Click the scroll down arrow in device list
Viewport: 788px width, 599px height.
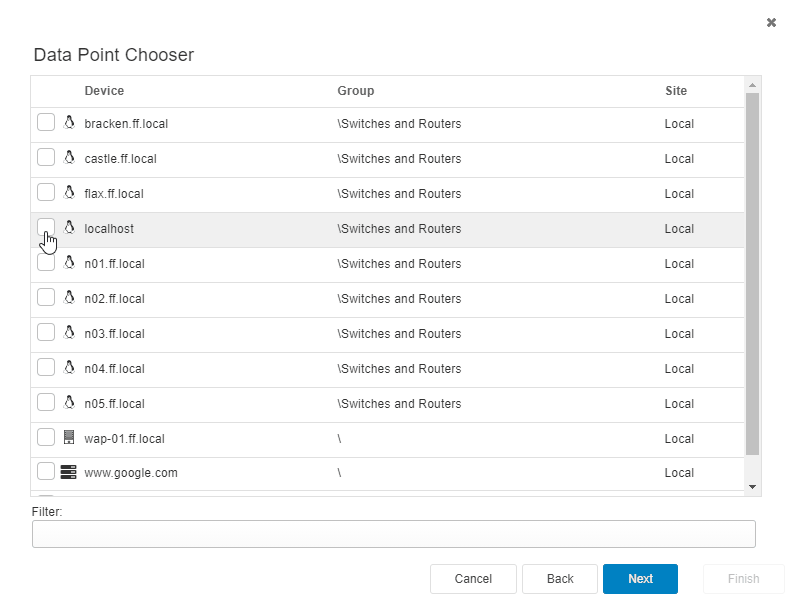point(752,486)
